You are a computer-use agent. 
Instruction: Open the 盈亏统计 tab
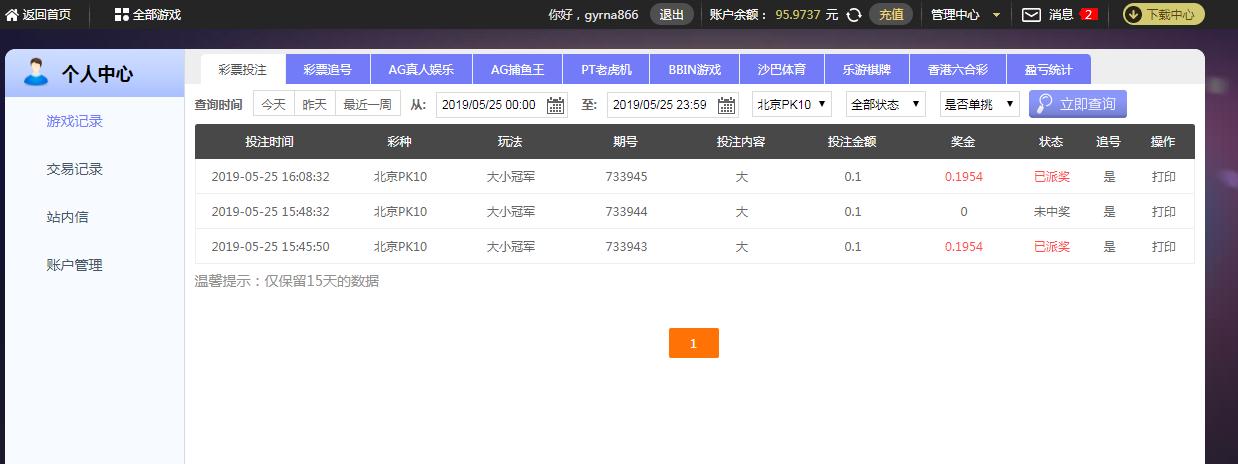(x=1048, y=69)
